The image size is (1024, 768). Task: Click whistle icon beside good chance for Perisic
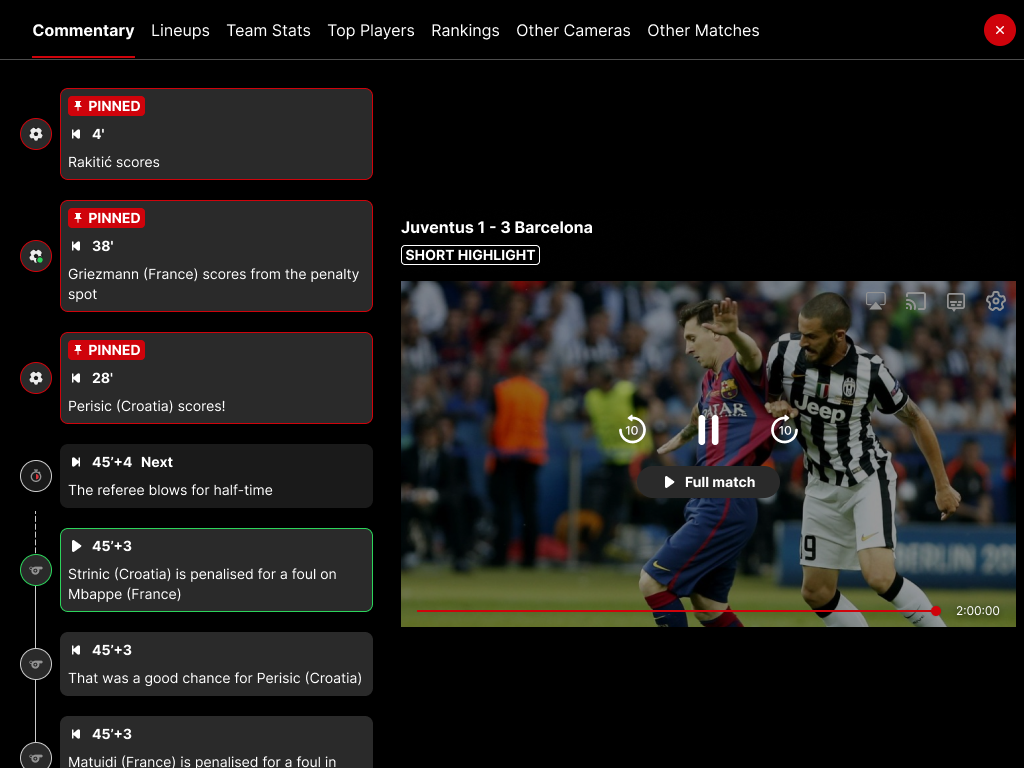(36, 664)
